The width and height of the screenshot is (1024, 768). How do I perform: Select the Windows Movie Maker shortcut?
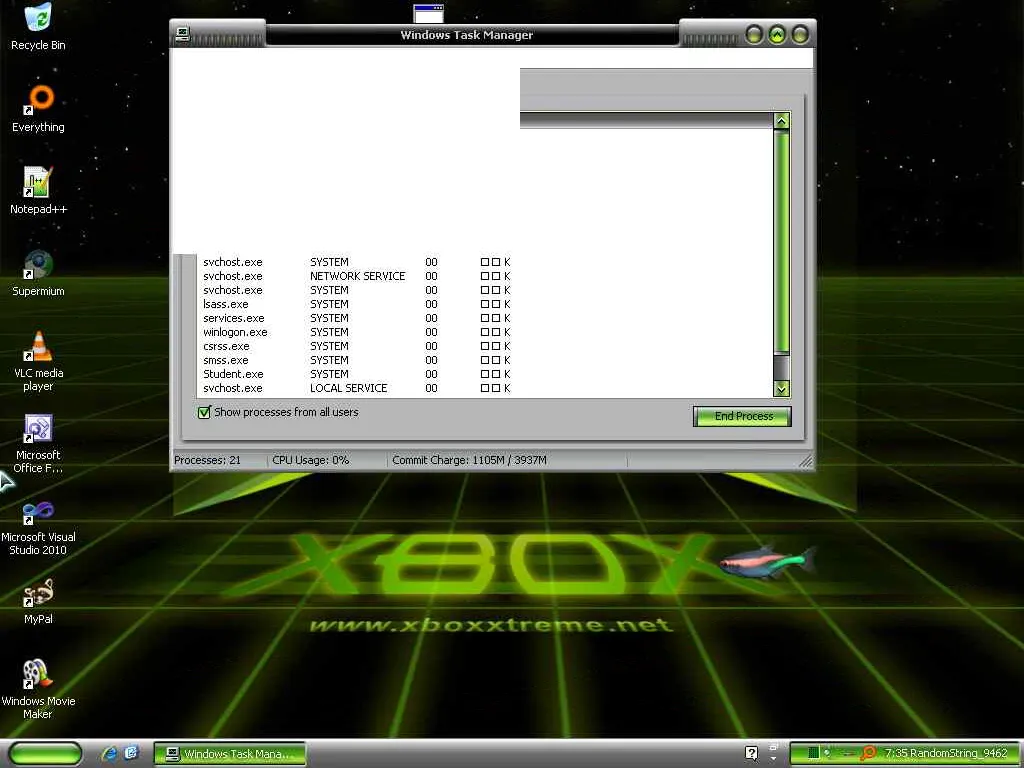[38, 690]
